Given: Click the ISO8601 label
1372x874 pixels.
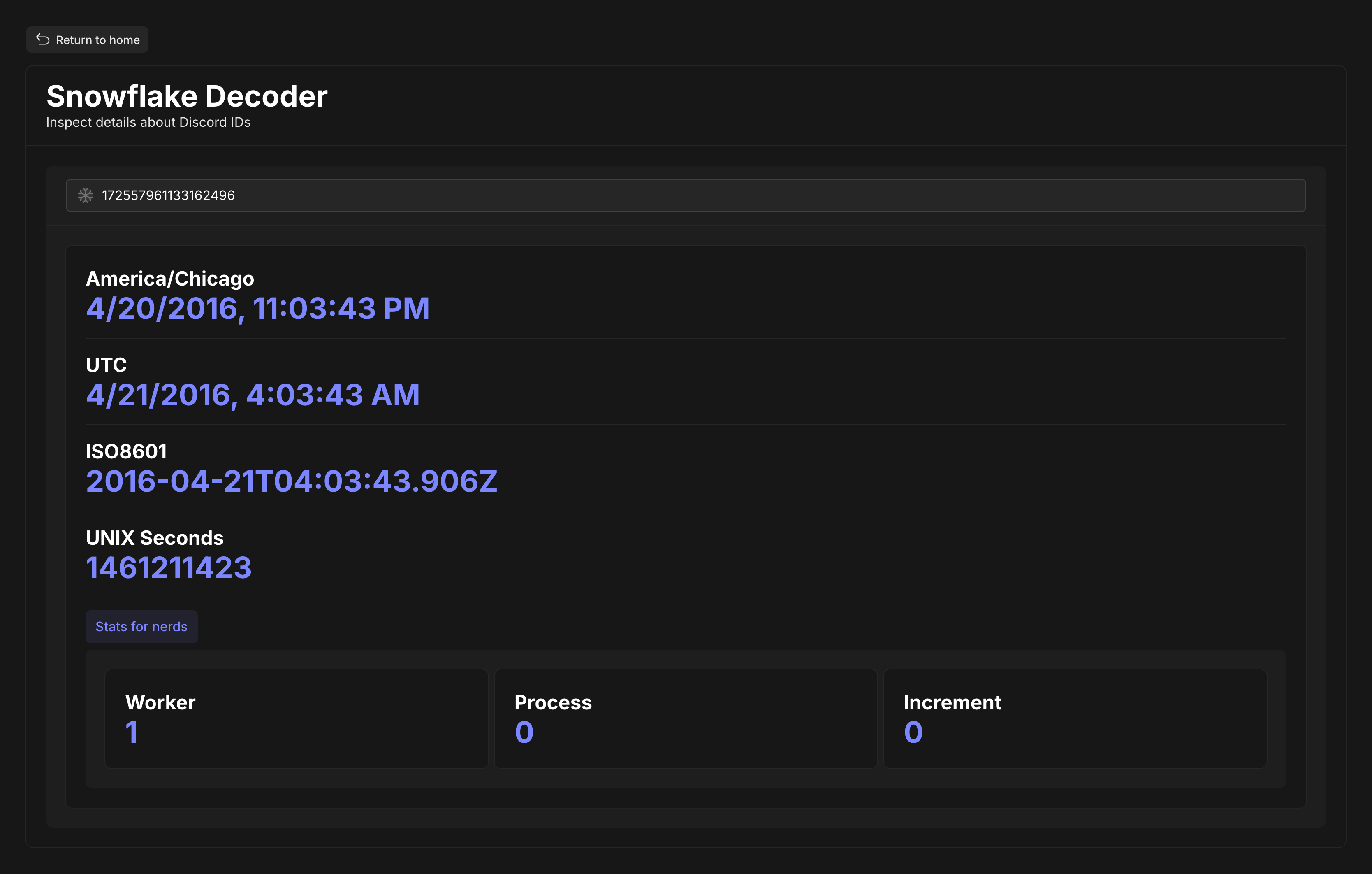Looking at the screenshot, I should (126, 451).
